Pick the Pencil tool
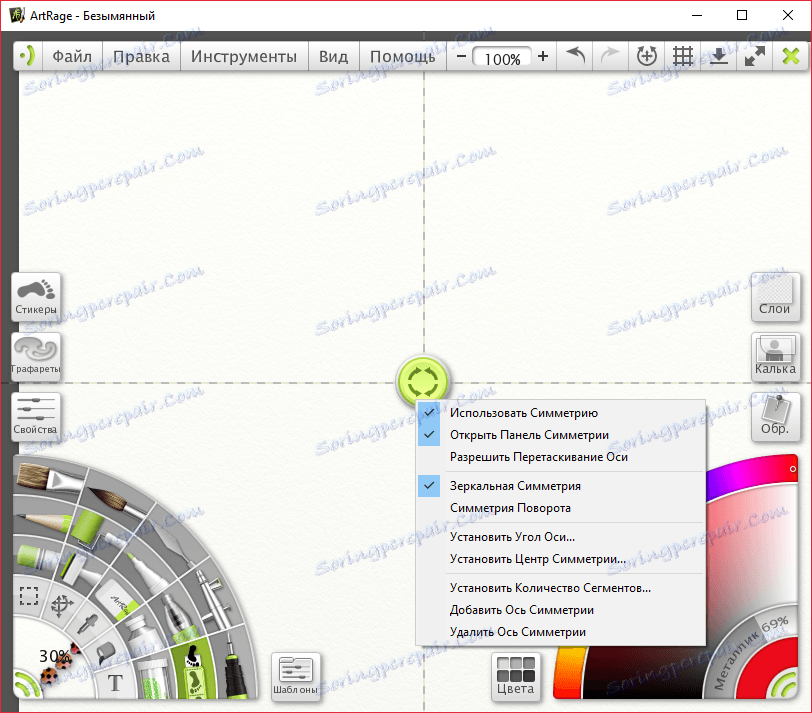 click(44, 521)
